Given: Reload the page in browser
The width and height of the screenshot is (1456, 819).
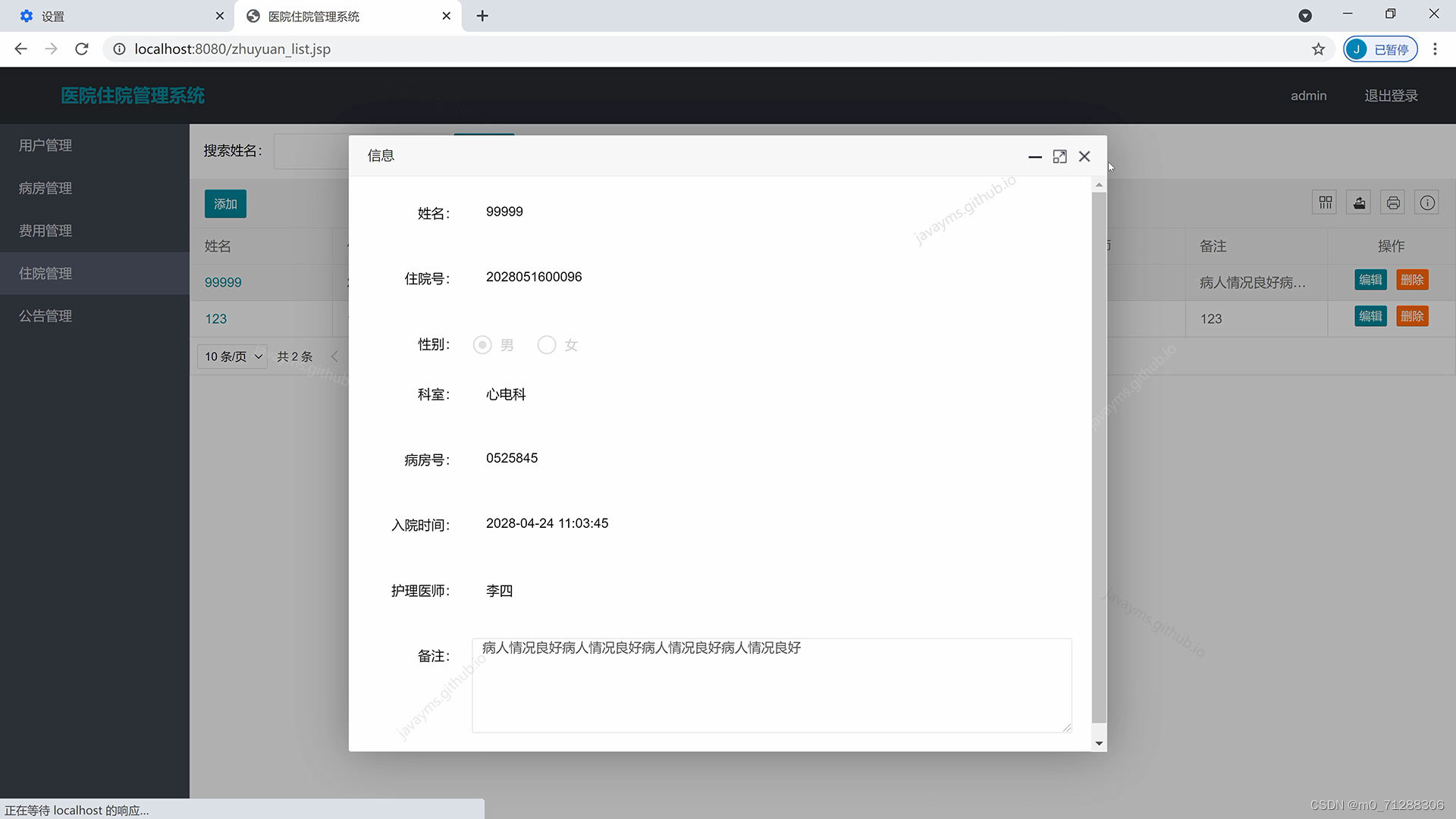Looking at the screenshot, I should pos(82,49).
